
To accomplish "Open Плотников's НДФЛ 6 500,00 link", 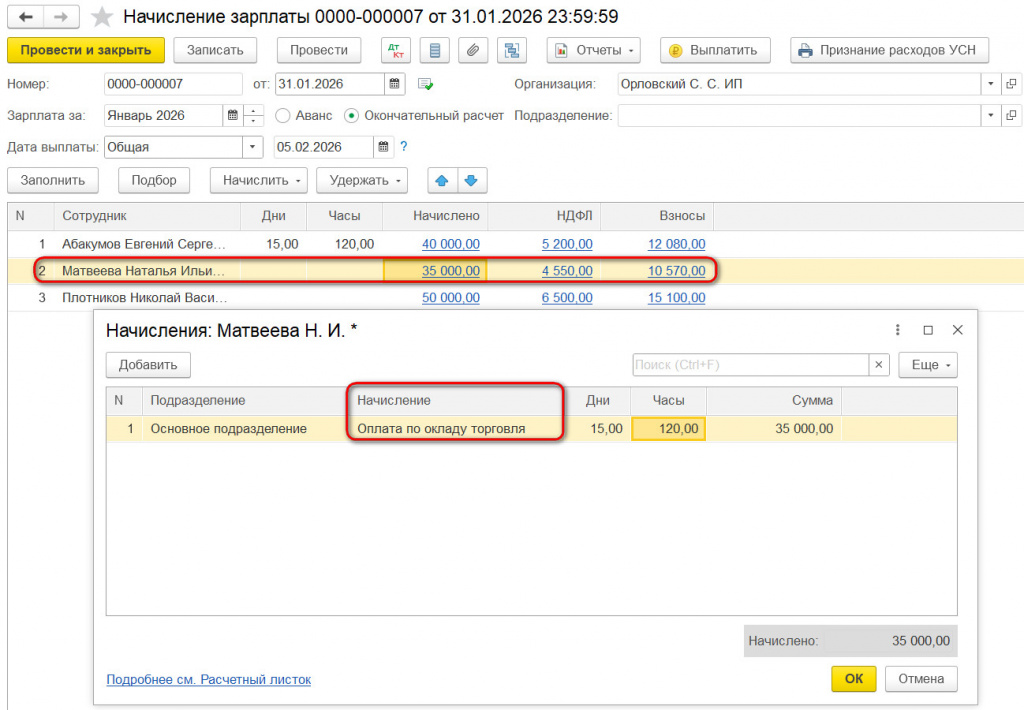I will click(x=567, y=298).
